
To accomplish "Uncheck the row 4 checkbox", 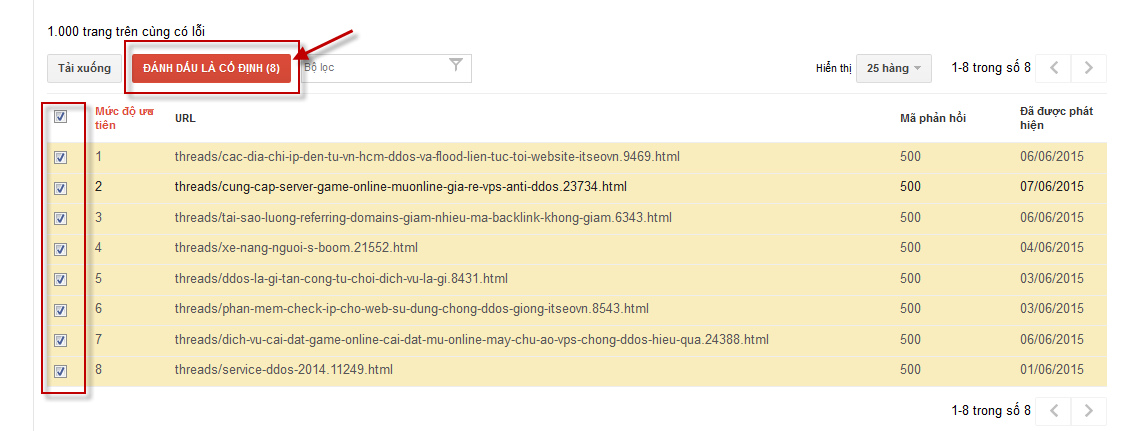I will (60, 248).
